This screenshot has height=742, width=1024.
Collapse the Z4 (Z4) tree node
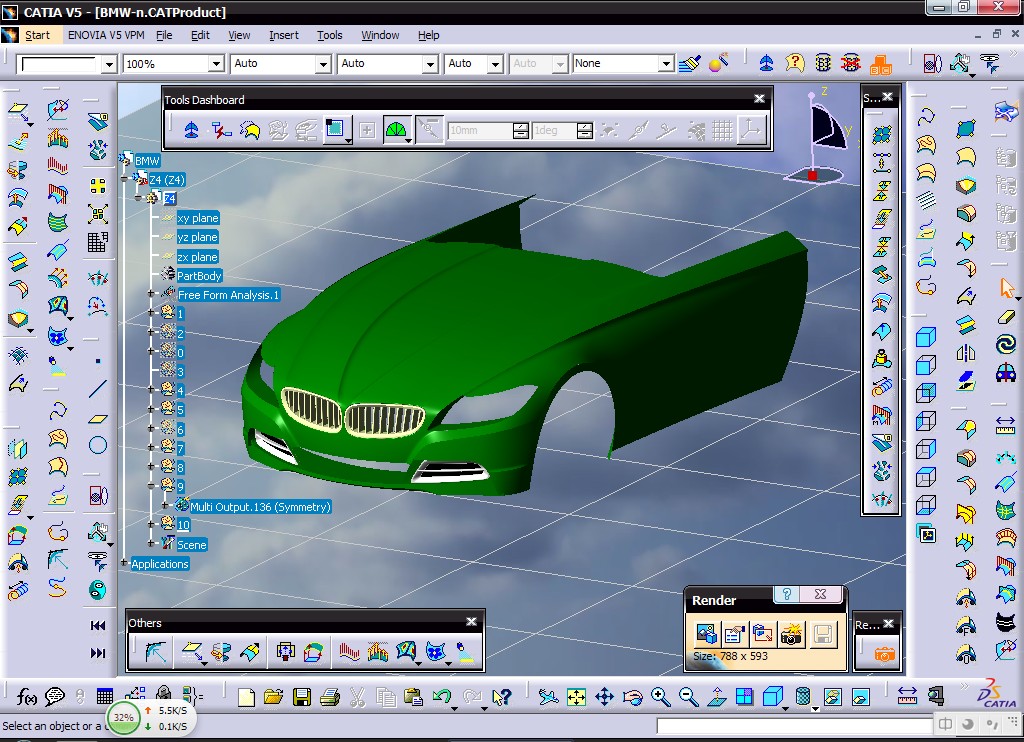click(x=125, y=178)
